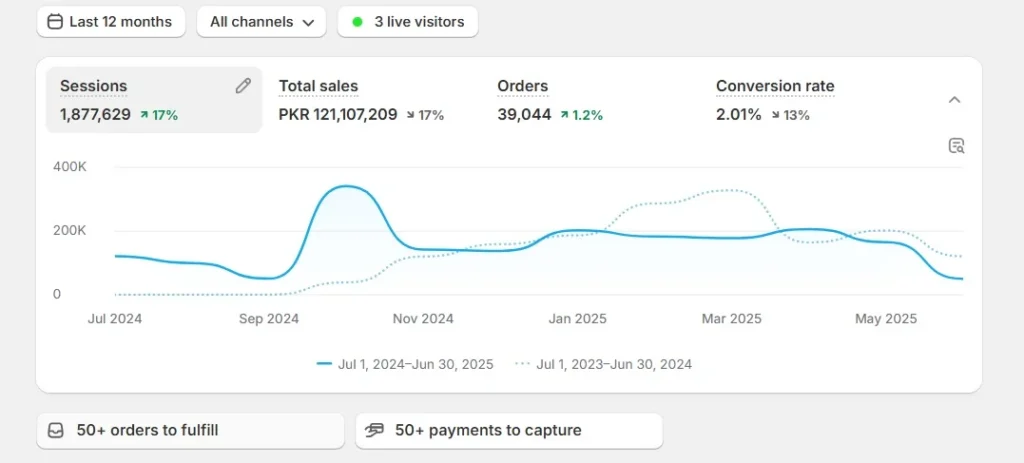Click the Total sales downward trend arrow
Viewport: 1024px width, 463px height.
410,116
